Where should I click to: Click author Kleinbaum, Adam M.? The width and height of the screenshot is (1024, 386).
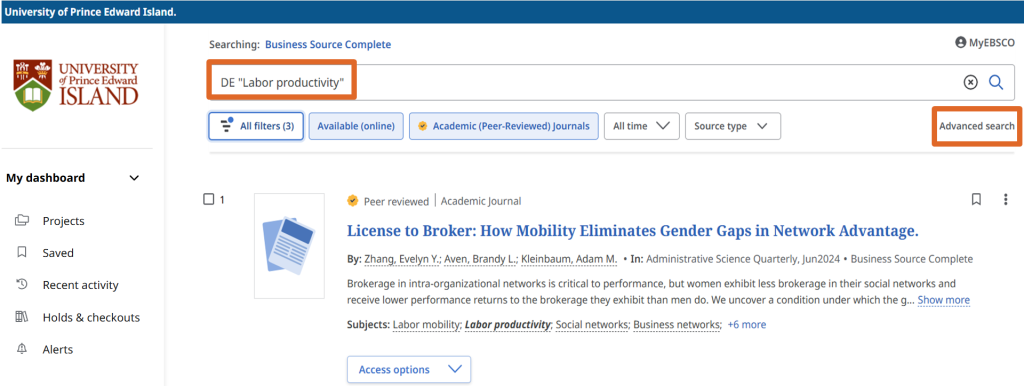(568, 259)
